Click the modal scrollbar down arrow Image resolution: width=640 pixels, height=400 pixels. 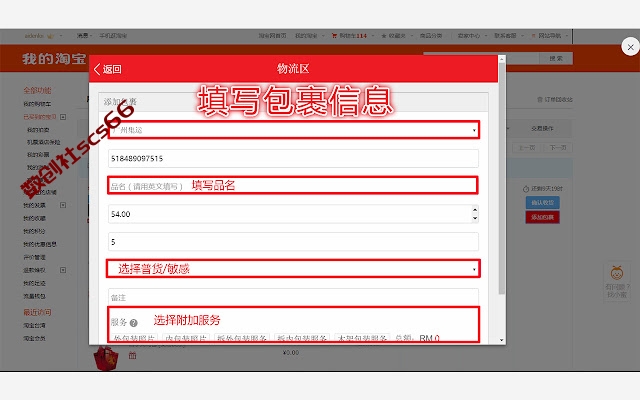[502, 340]
